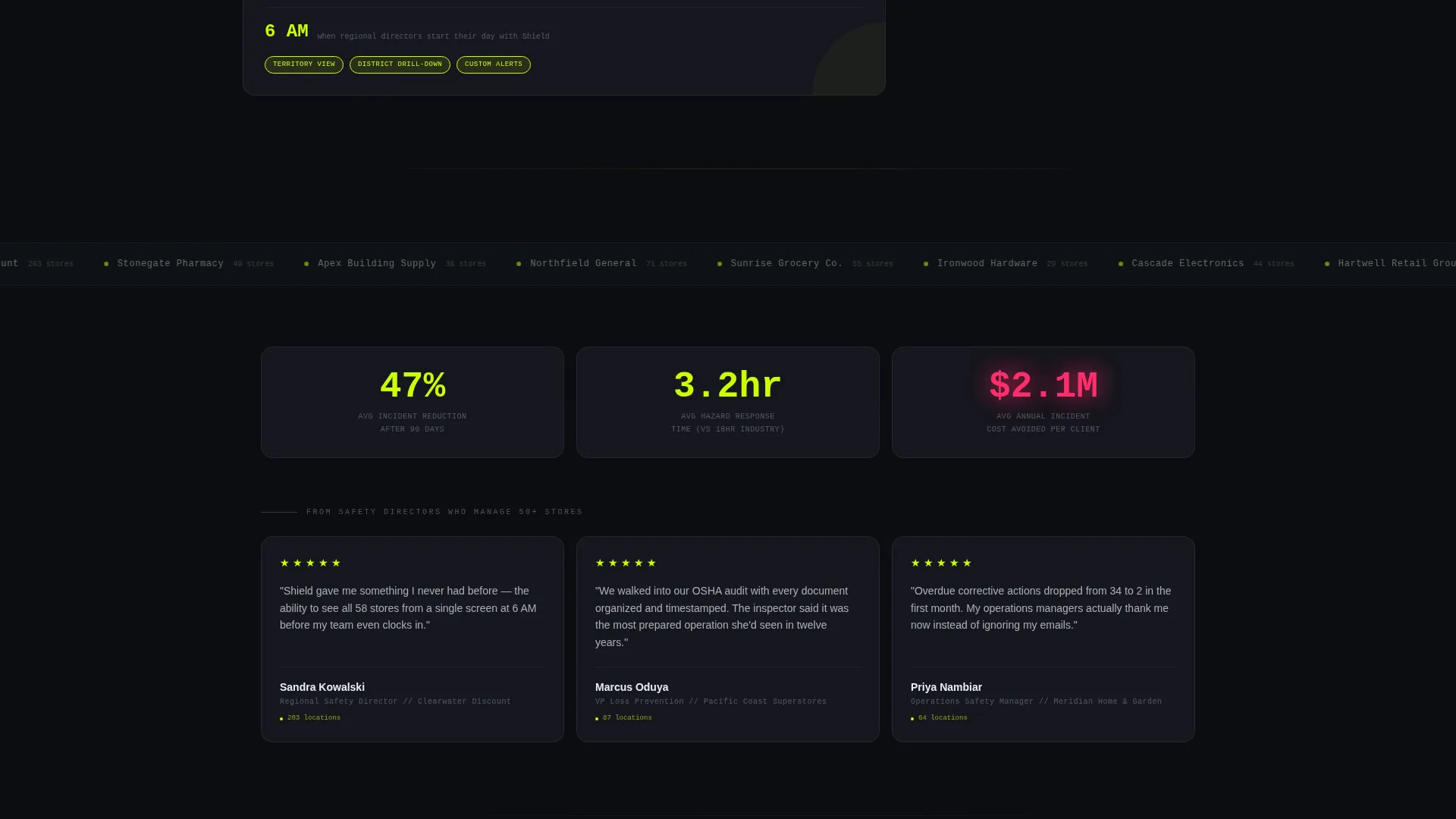Image resolution: width=1456 pixels, height=819 pixels.
Task: Click regional directors subtitle beside 6 AM
Action: point(433,36)
